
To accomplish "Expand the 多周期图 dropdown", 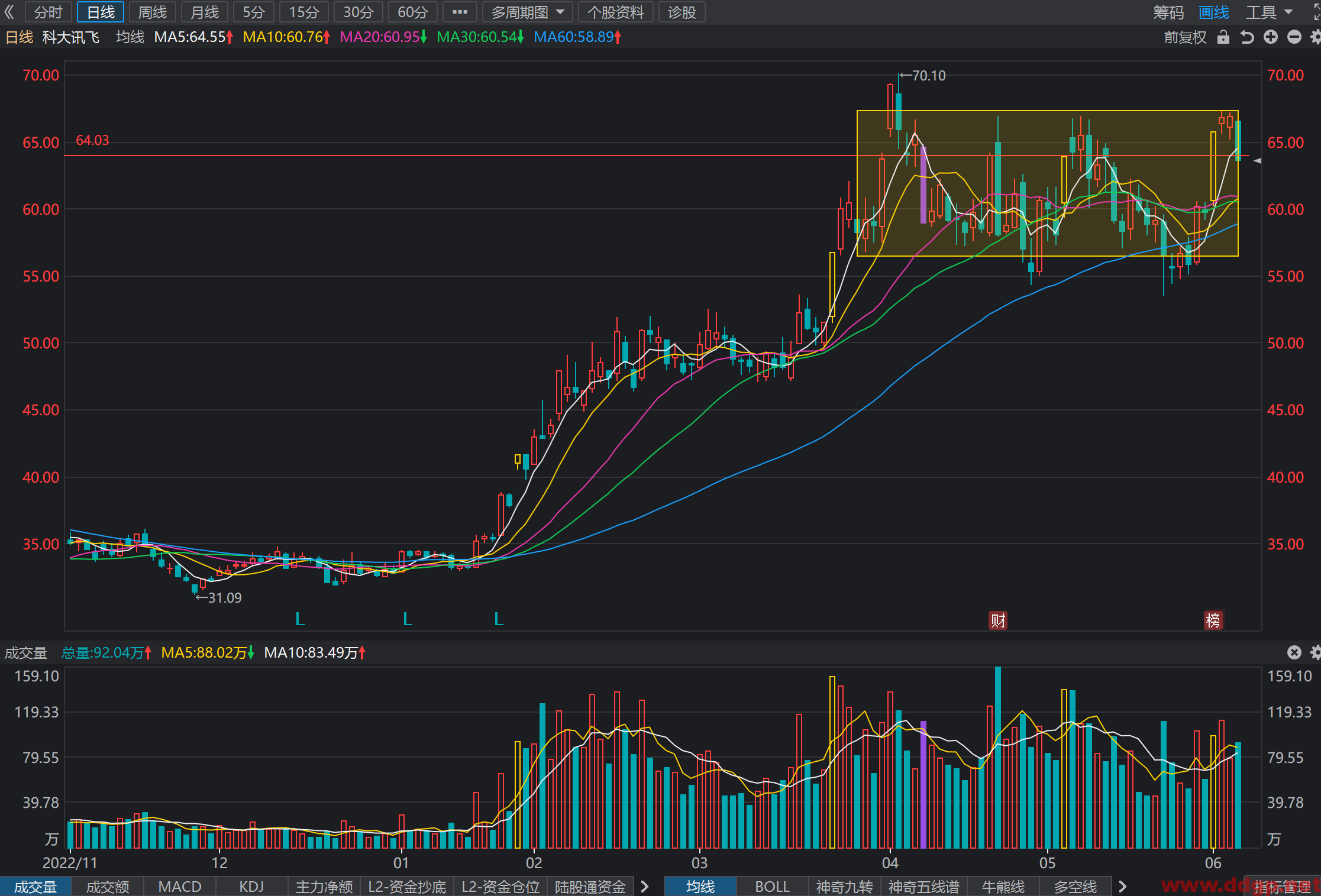I will tap(528, 12).
